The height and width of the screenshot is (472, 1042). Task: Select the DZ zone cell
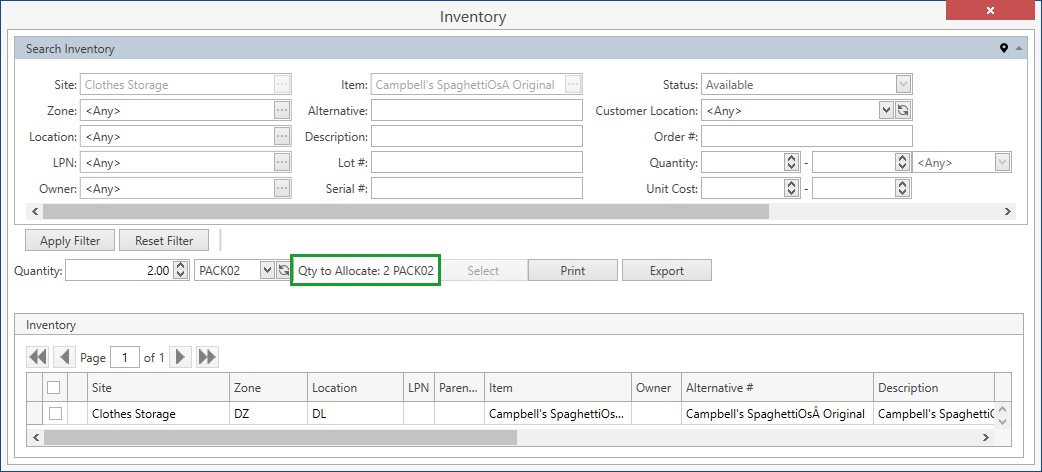268,413
